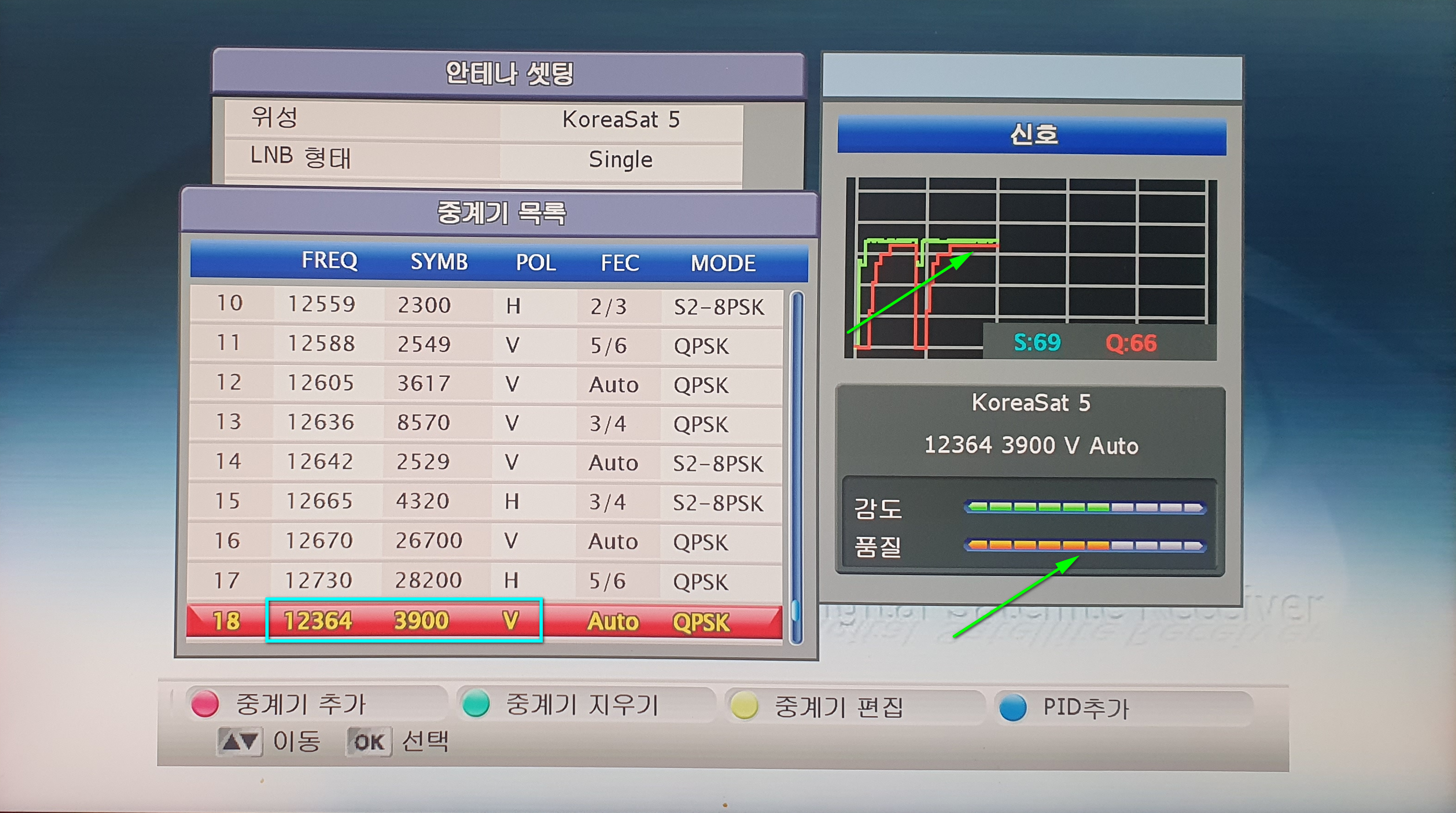
Task: Change LNB type Single value
Action: click(x=621, y=159)
